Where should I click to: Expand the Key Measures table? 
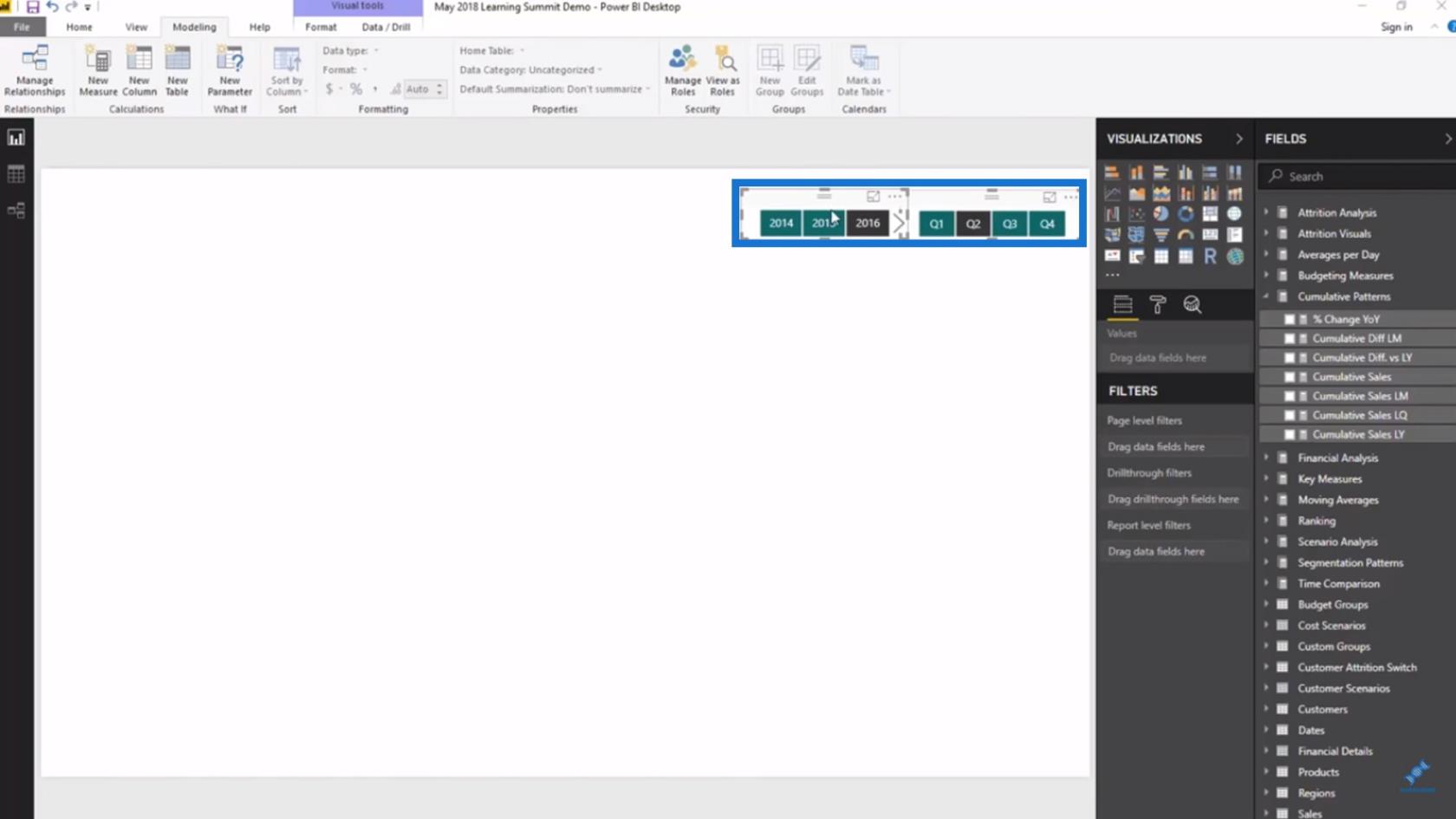(x=1266, y=478)
